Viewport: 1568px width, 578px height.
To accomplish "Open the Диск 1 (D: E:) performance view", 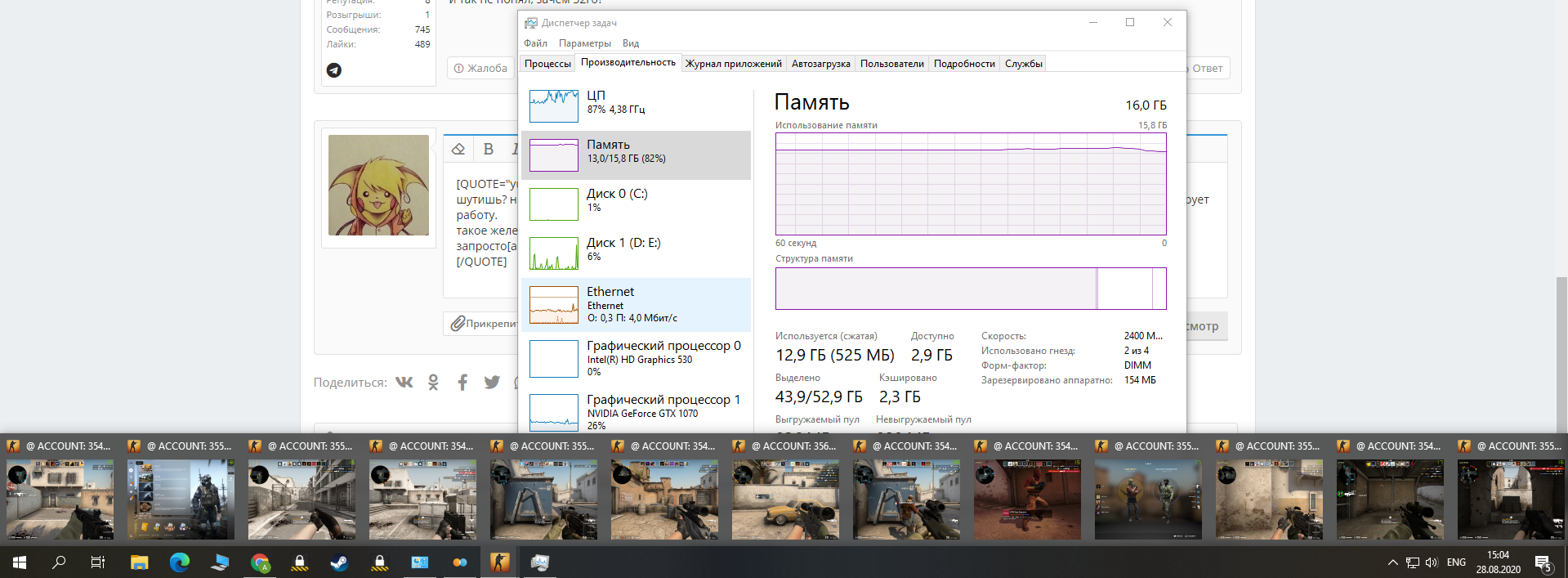I will 636,253.
